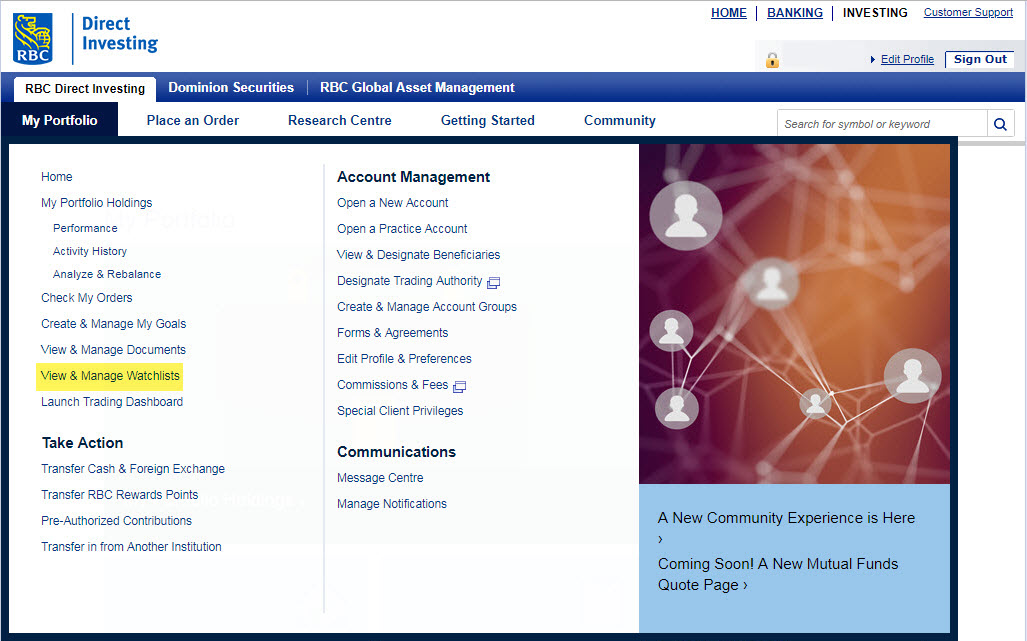
Task: Open View & Manage Watchlists link
Action: pos(110,376)
